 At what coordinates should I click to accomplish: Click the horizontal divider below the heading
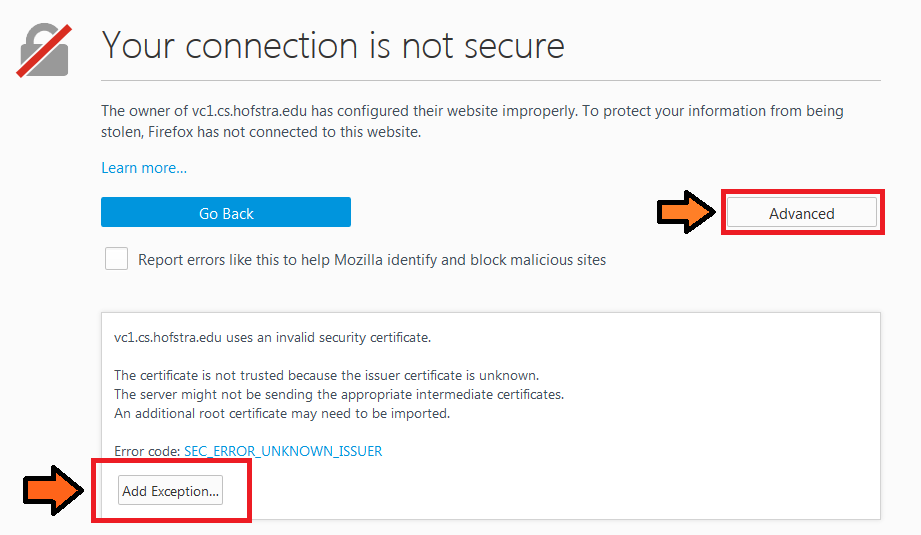click(490, 80)
